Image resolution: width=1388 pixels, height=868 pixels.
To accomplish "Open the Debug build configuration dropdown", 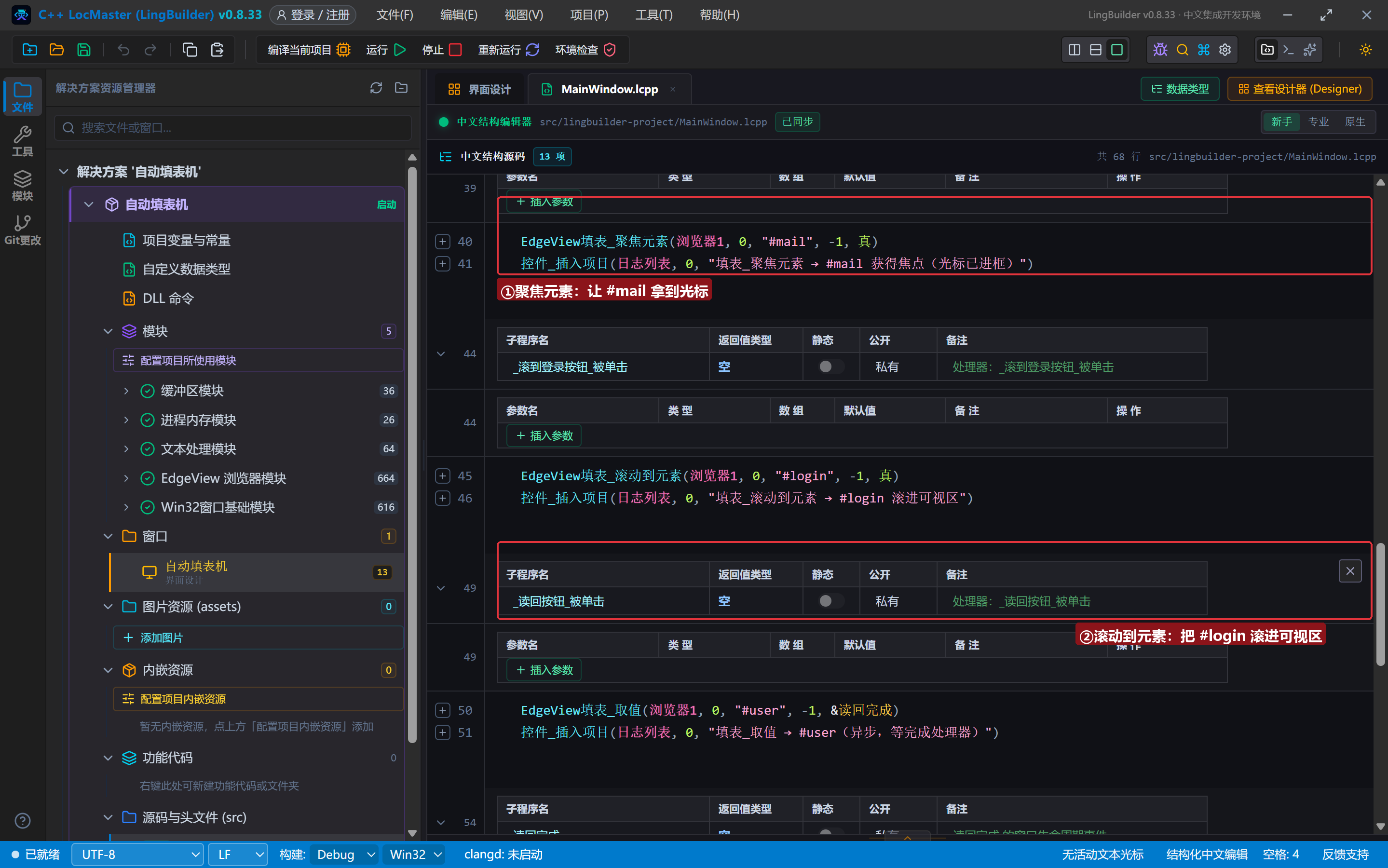I will (344, 855).
